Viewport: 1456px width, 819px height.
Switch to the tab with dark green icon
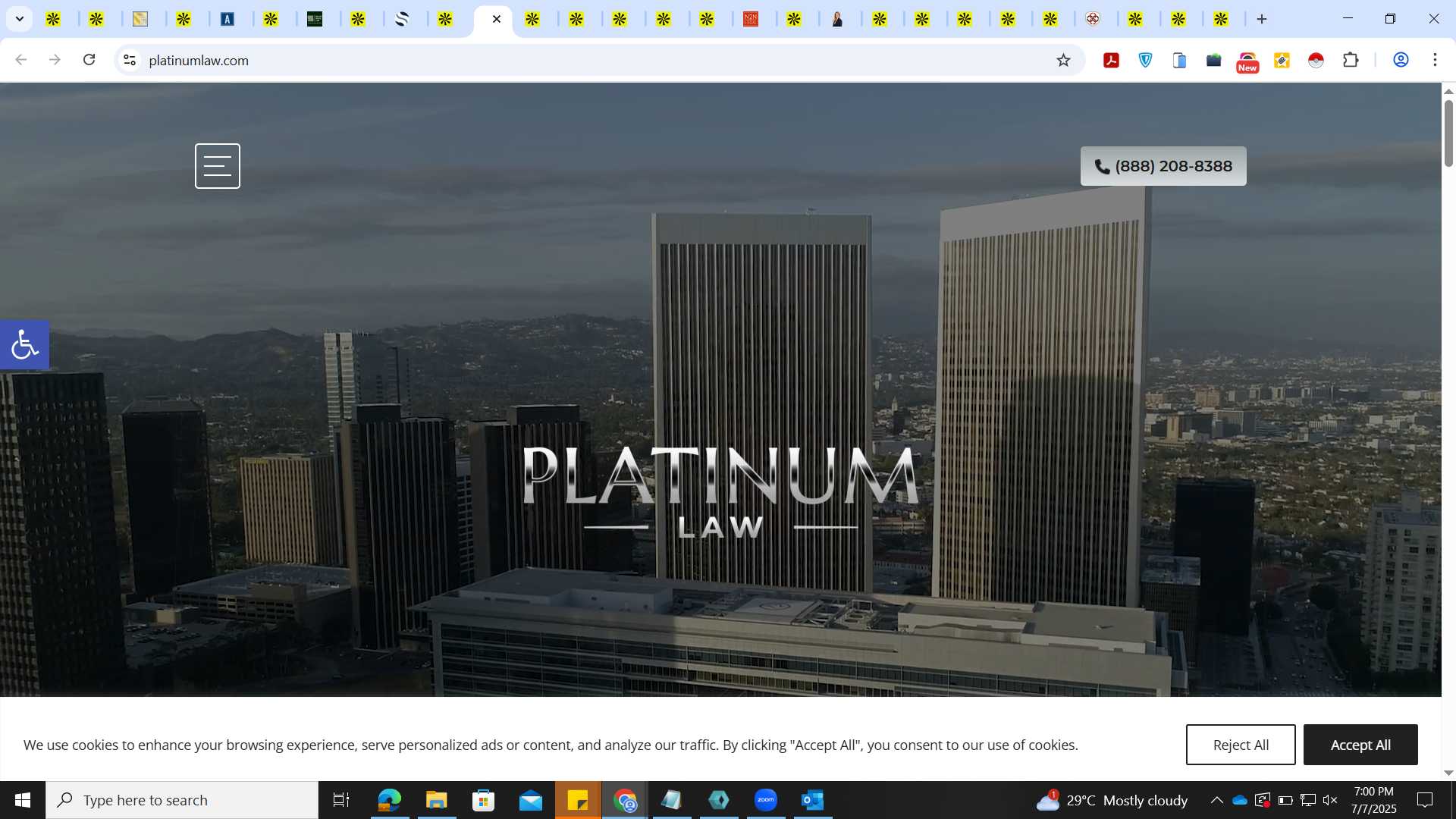click(x=315, y=19)
